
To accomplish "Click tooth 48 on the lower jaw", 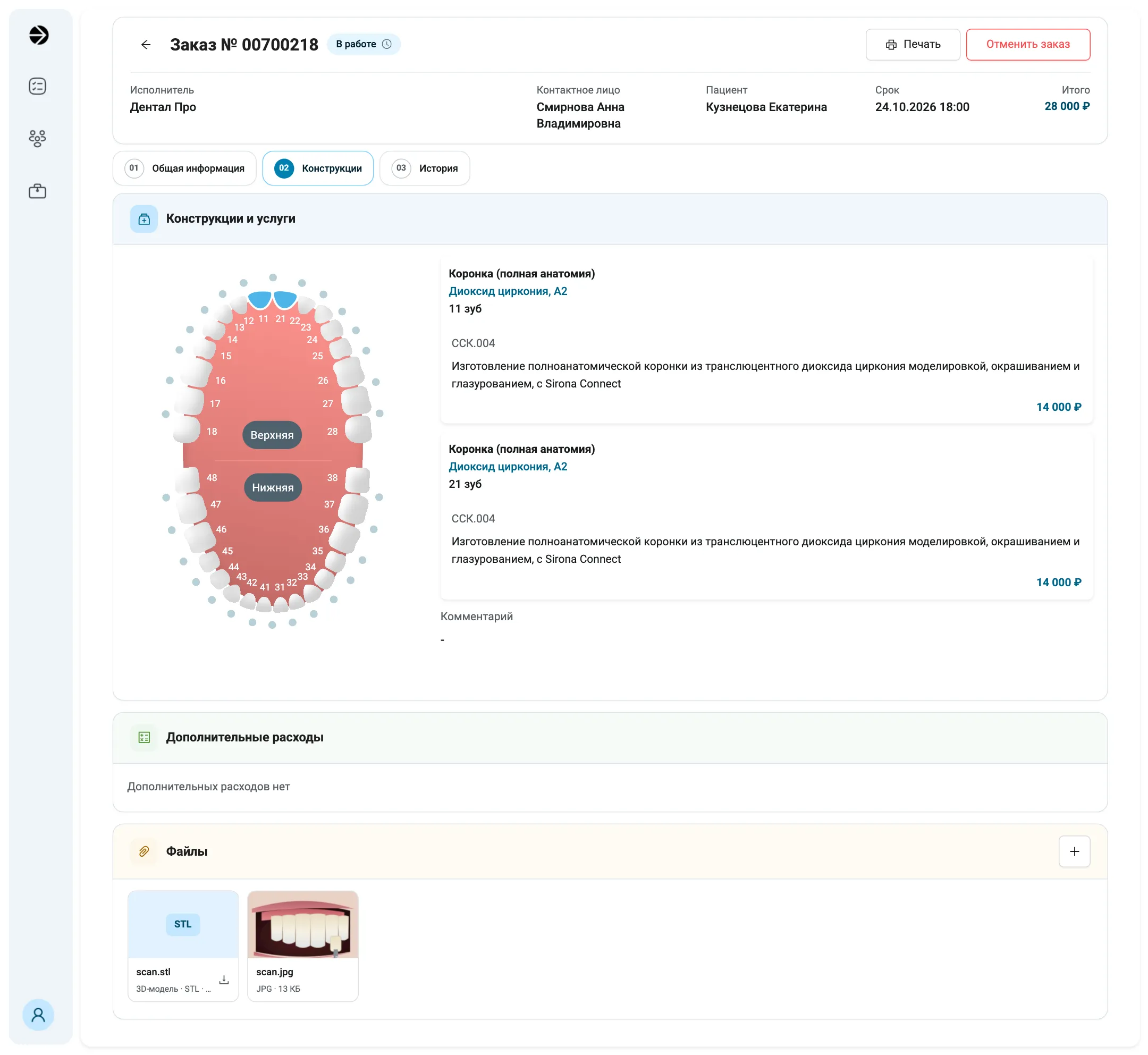I will [x=187, y=479].
